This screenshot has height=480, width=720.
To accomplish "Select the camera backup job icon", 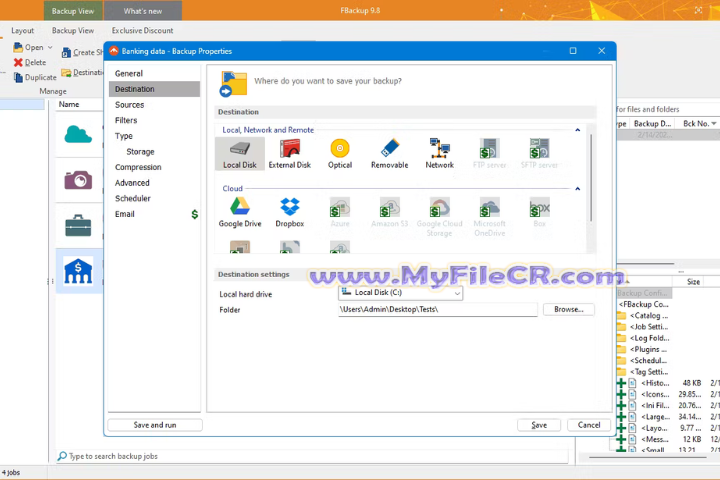I will click(78, 180).
